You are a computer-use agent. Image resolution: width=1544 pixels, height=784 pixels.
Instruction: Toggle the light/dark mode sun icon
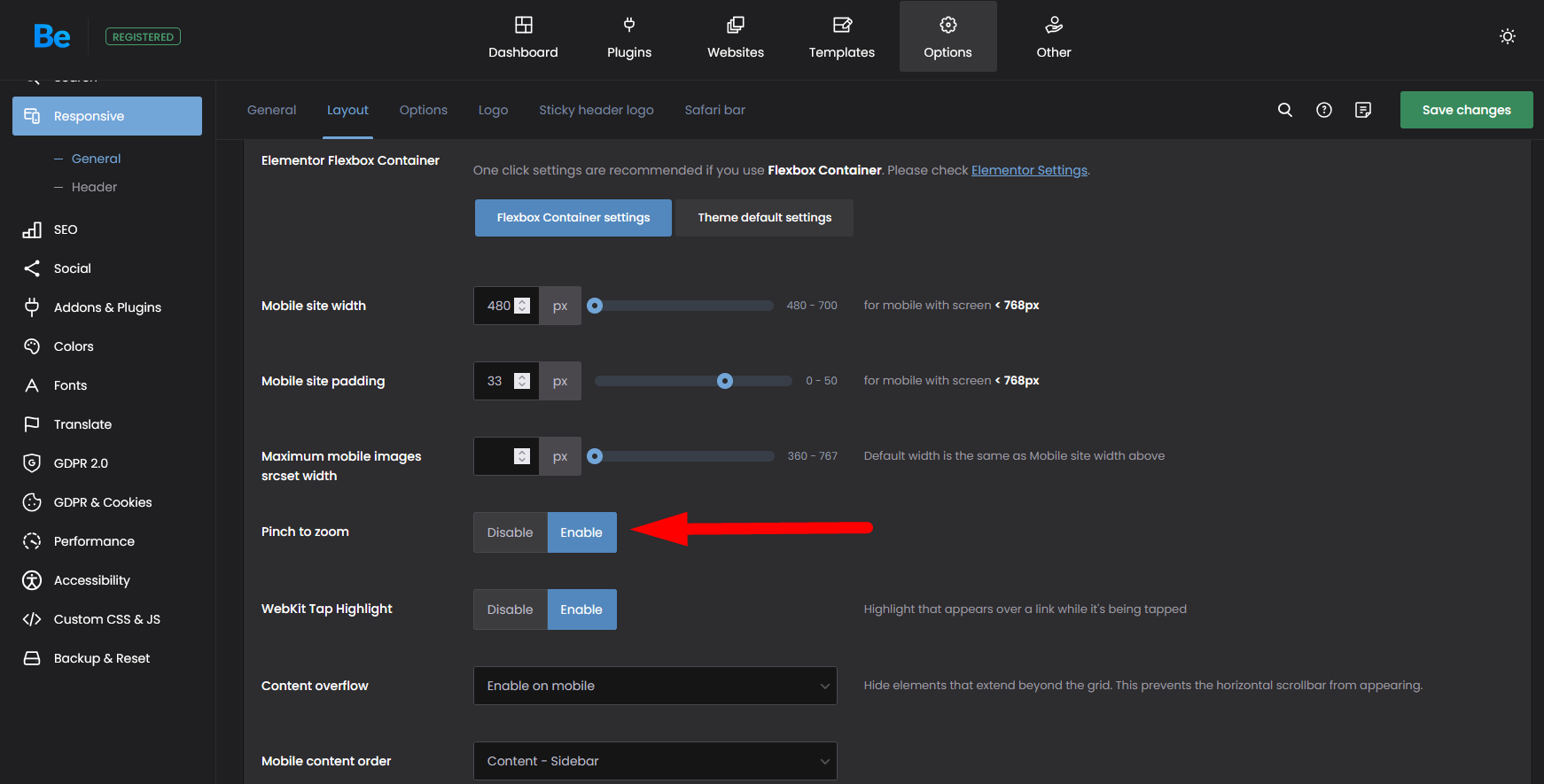click(1507, 36)
